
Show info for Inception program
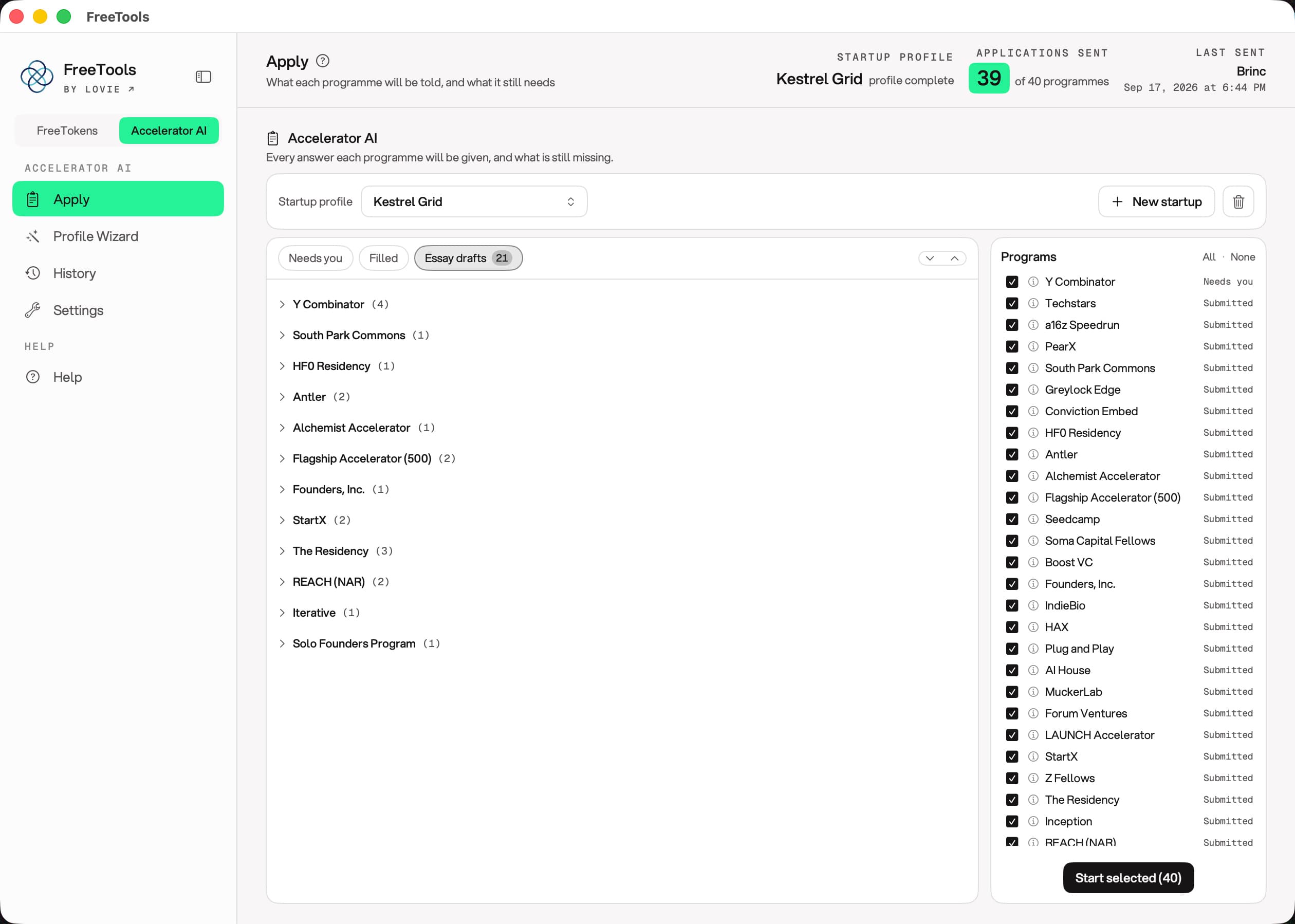[x=1033, y=821]
